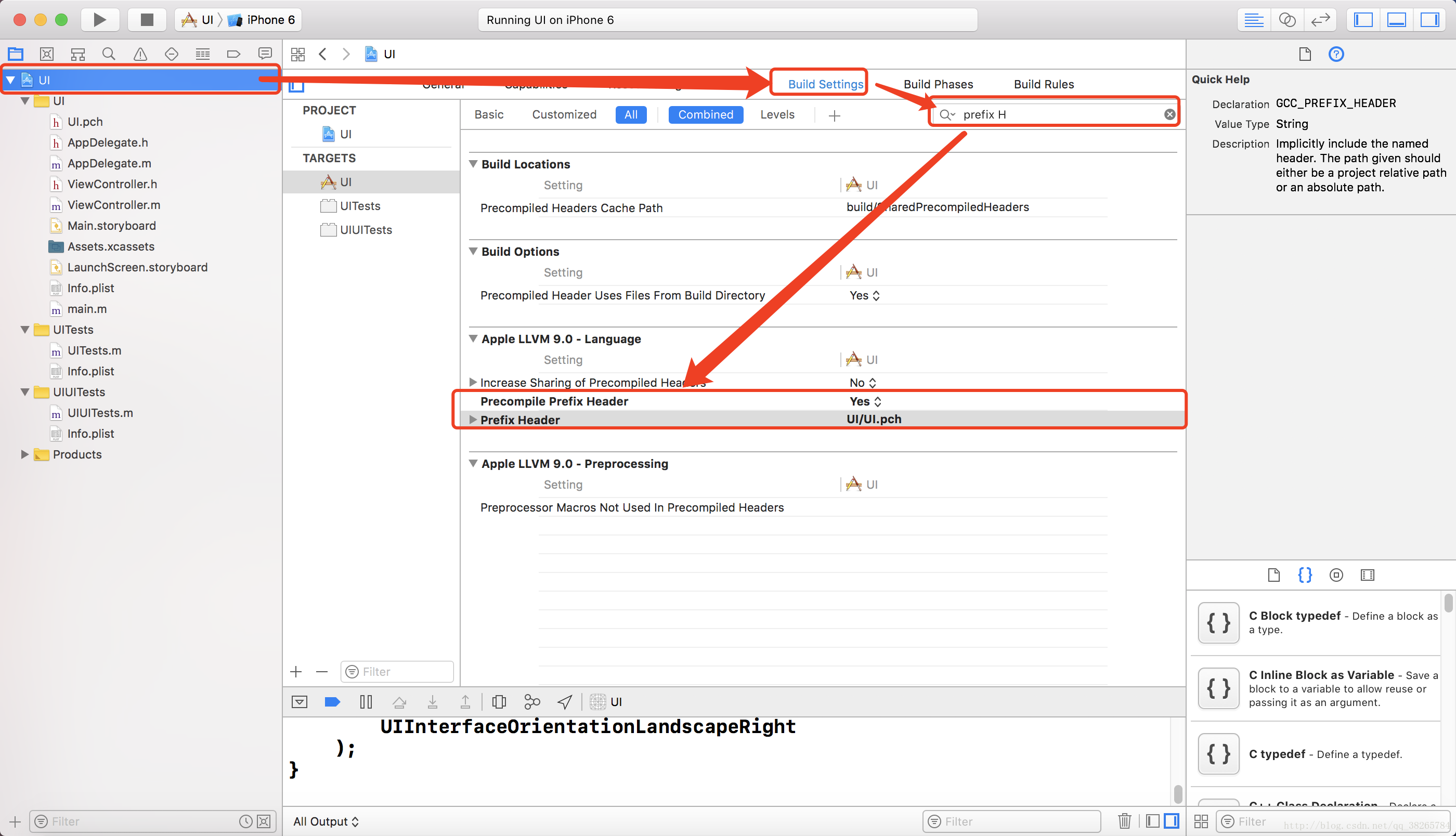Open the Report navigator speech-bubble icon
Viewport: 1456px width, 836px height.
[x=265, y=54]
